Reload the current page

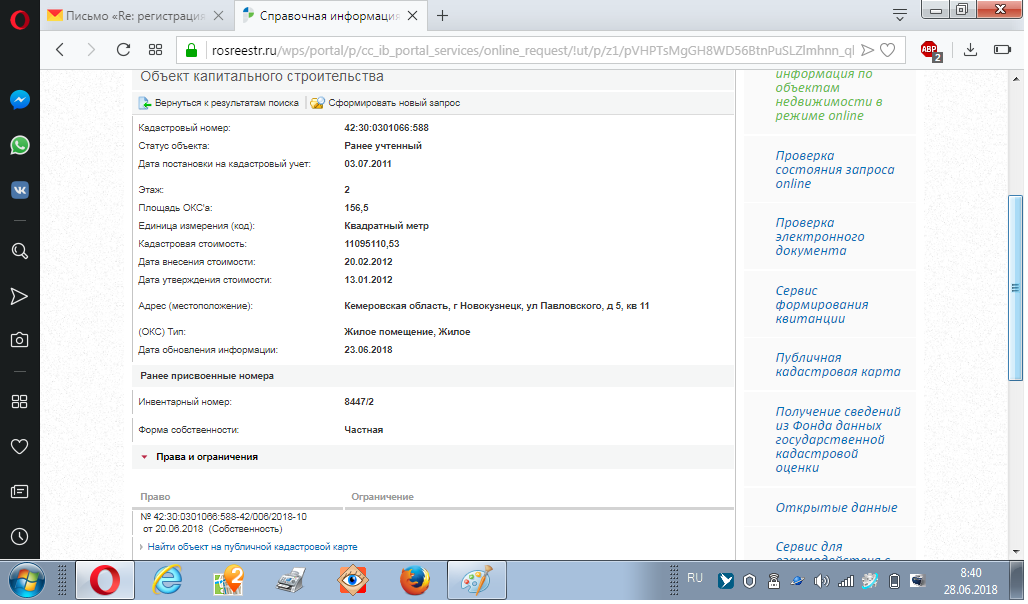(x=123, y=49)
